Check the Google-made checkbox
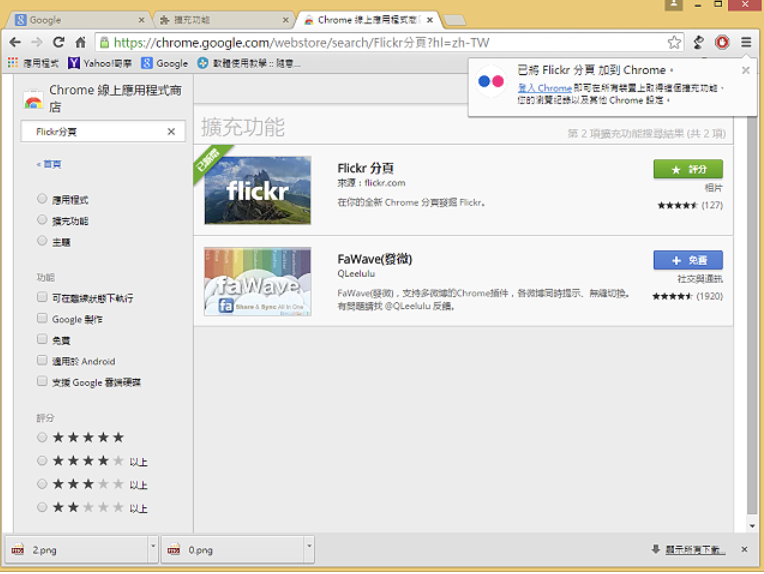 (42, 318)
